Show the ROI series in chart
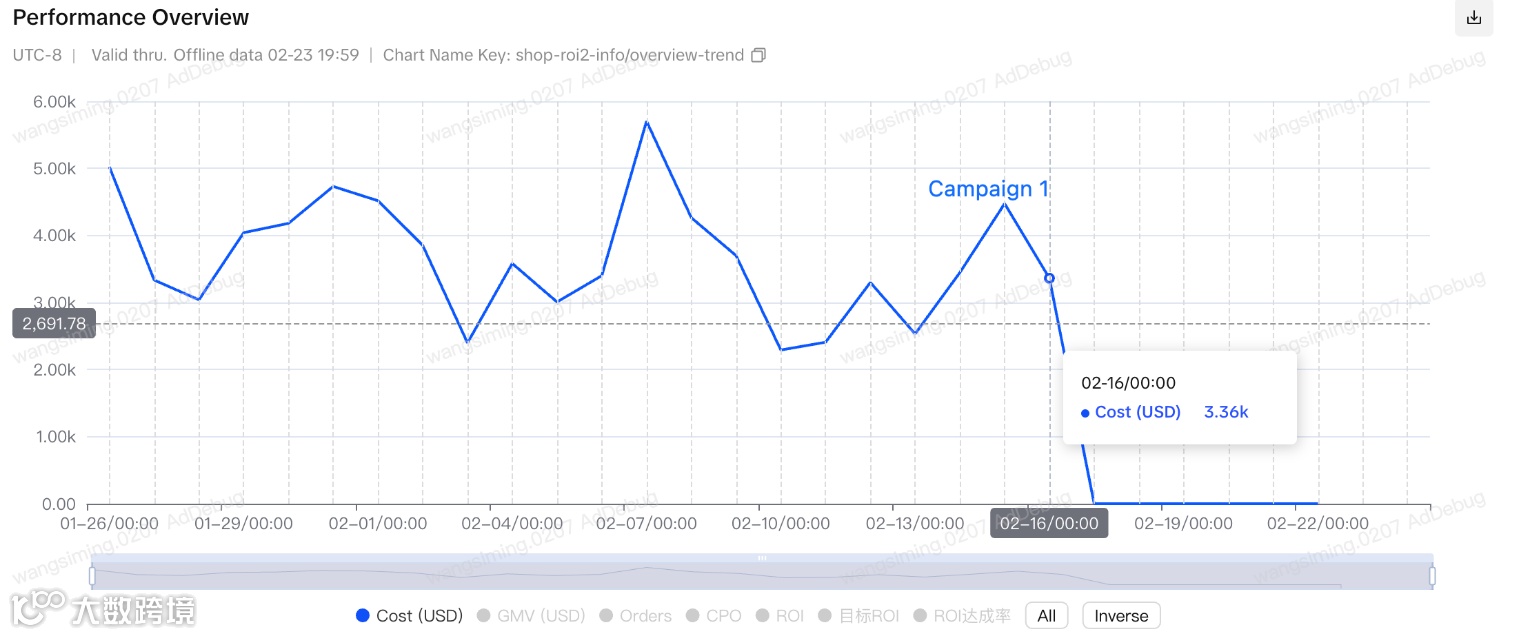The height and width of the screenshot is (636, 1514). (x=779, y=616)
